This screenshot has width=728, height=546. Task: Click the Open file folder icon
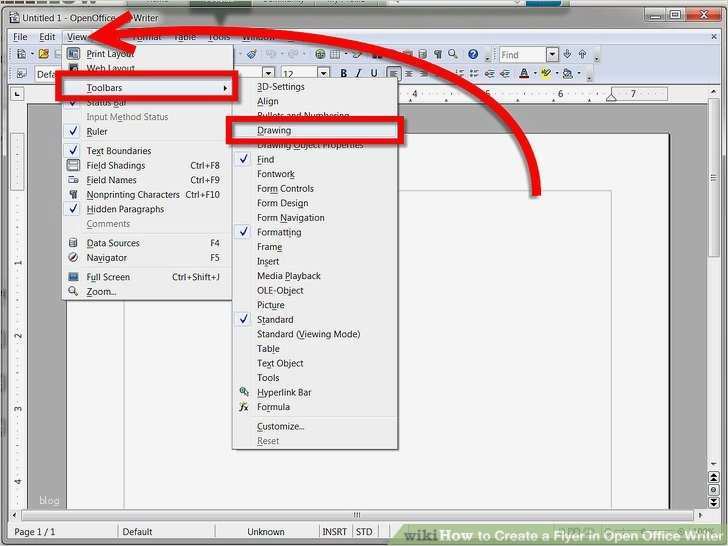(x=44, y=54)
